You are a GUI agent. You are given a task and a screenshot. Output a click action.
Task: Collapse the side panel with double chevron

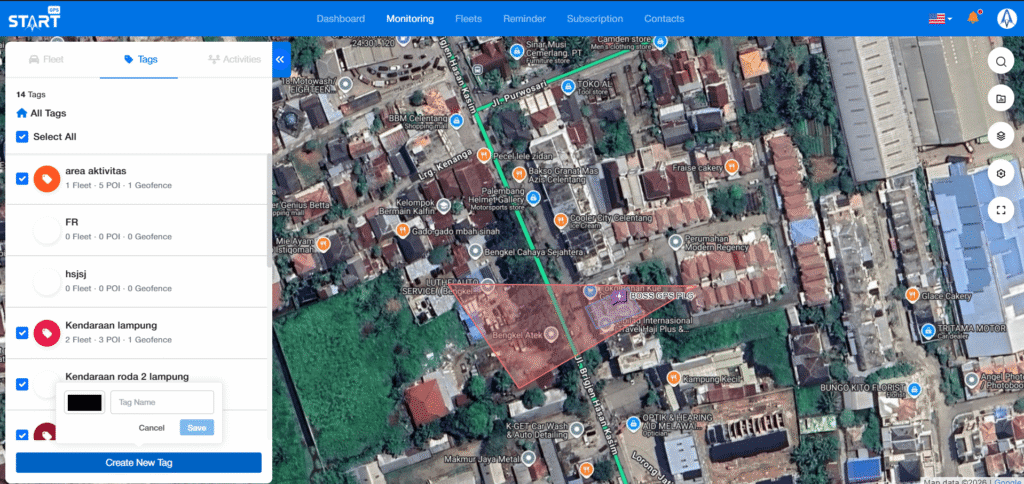pyautogui.click(x=281, y=60)
